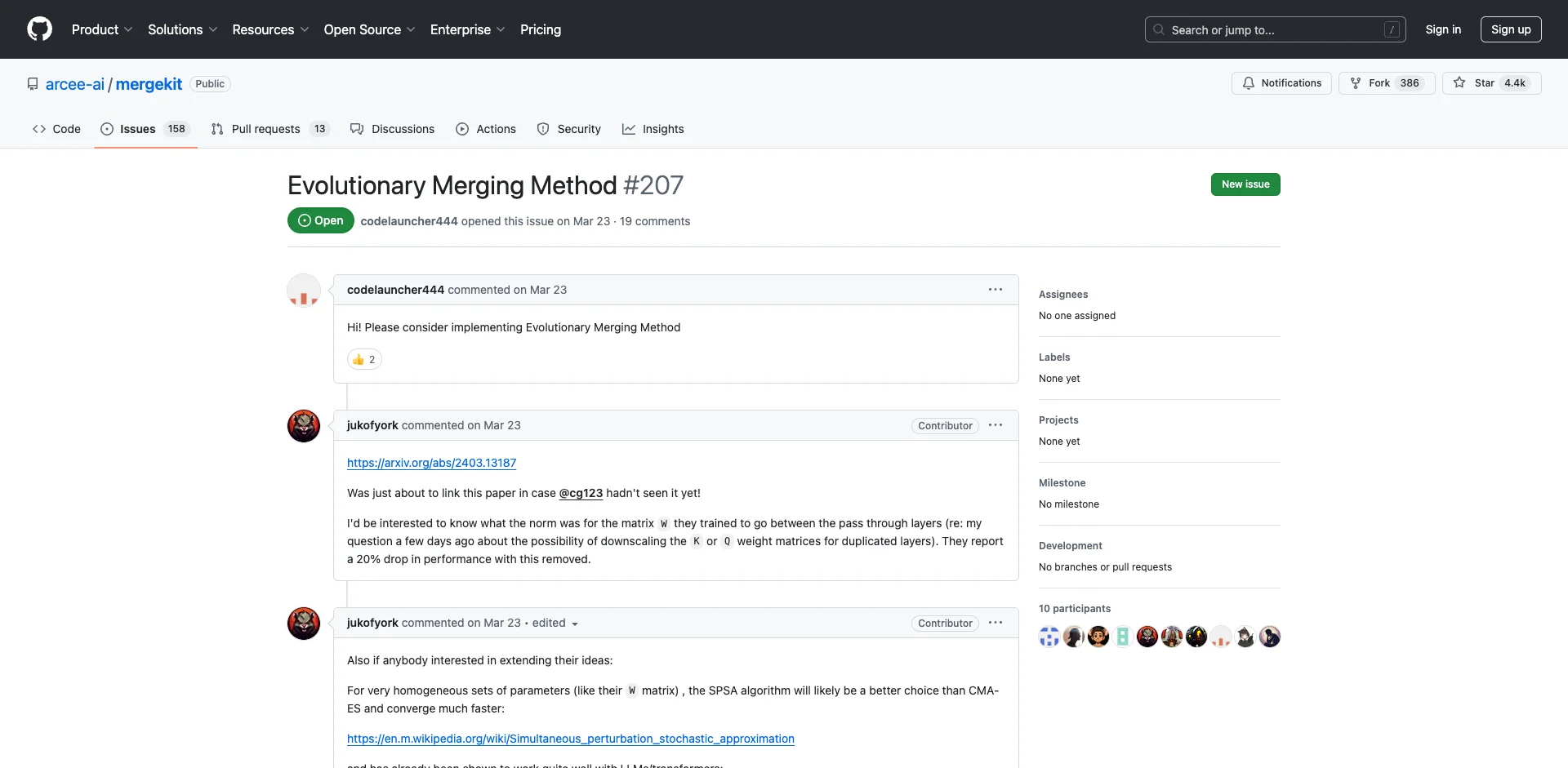This screenshot has width=1568, height=768.
Task: Click the Sign up button
Action: [1511, 29]
